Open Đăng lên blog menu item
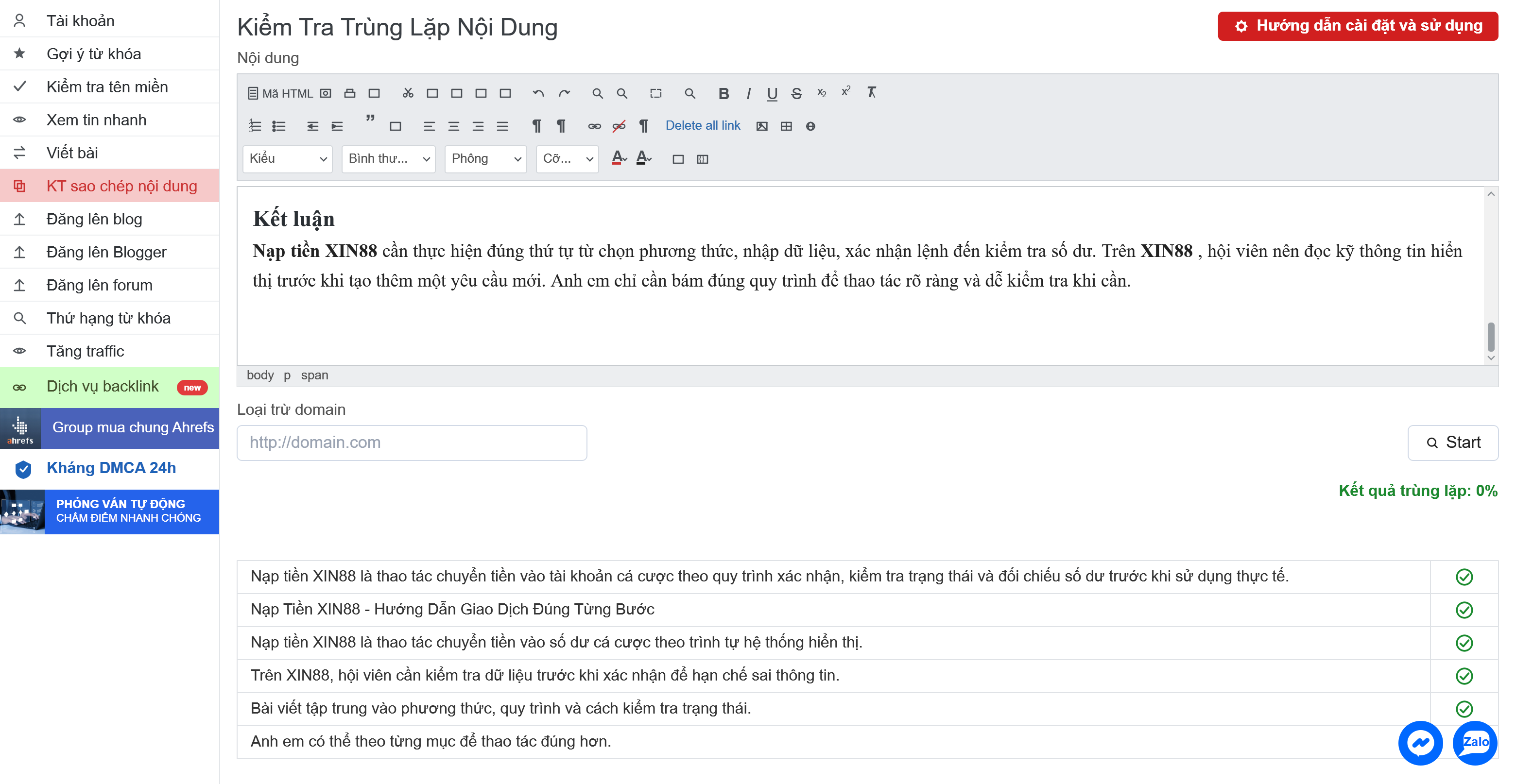 [x=109, y=219]
